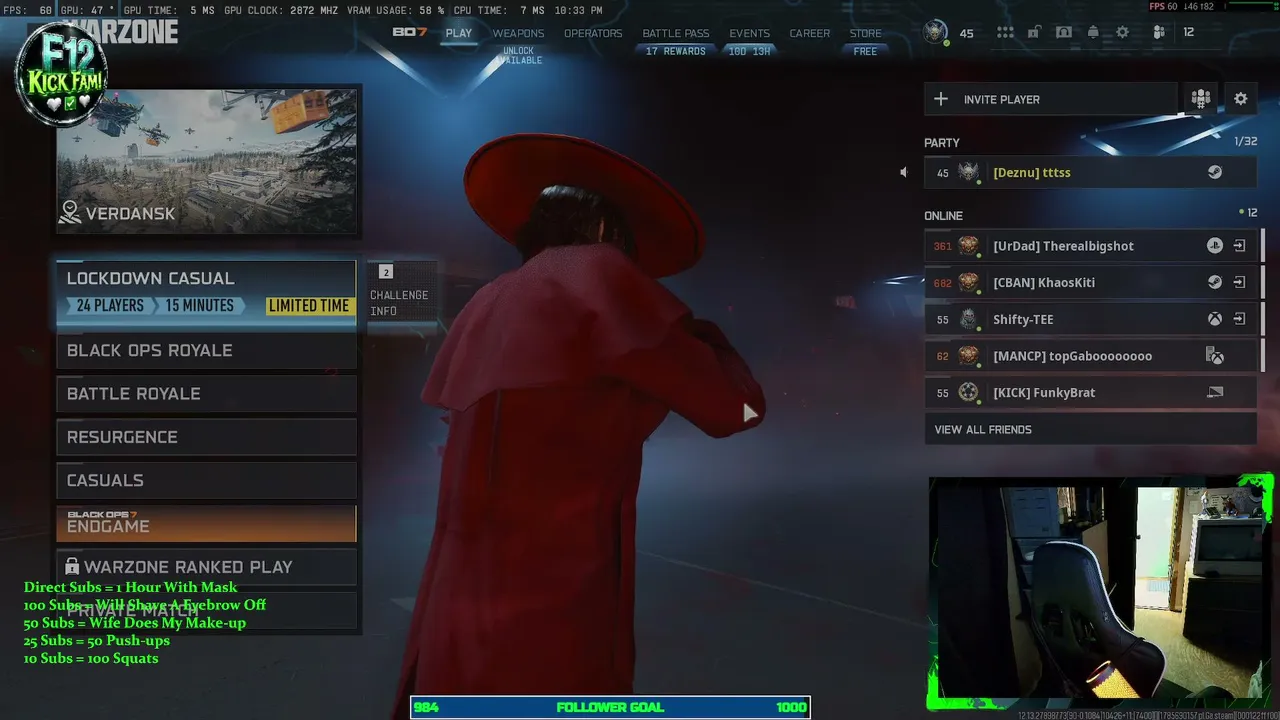Click join icon for KhaosKiti
This screenshot has height=720, width=1280.
1239,282
